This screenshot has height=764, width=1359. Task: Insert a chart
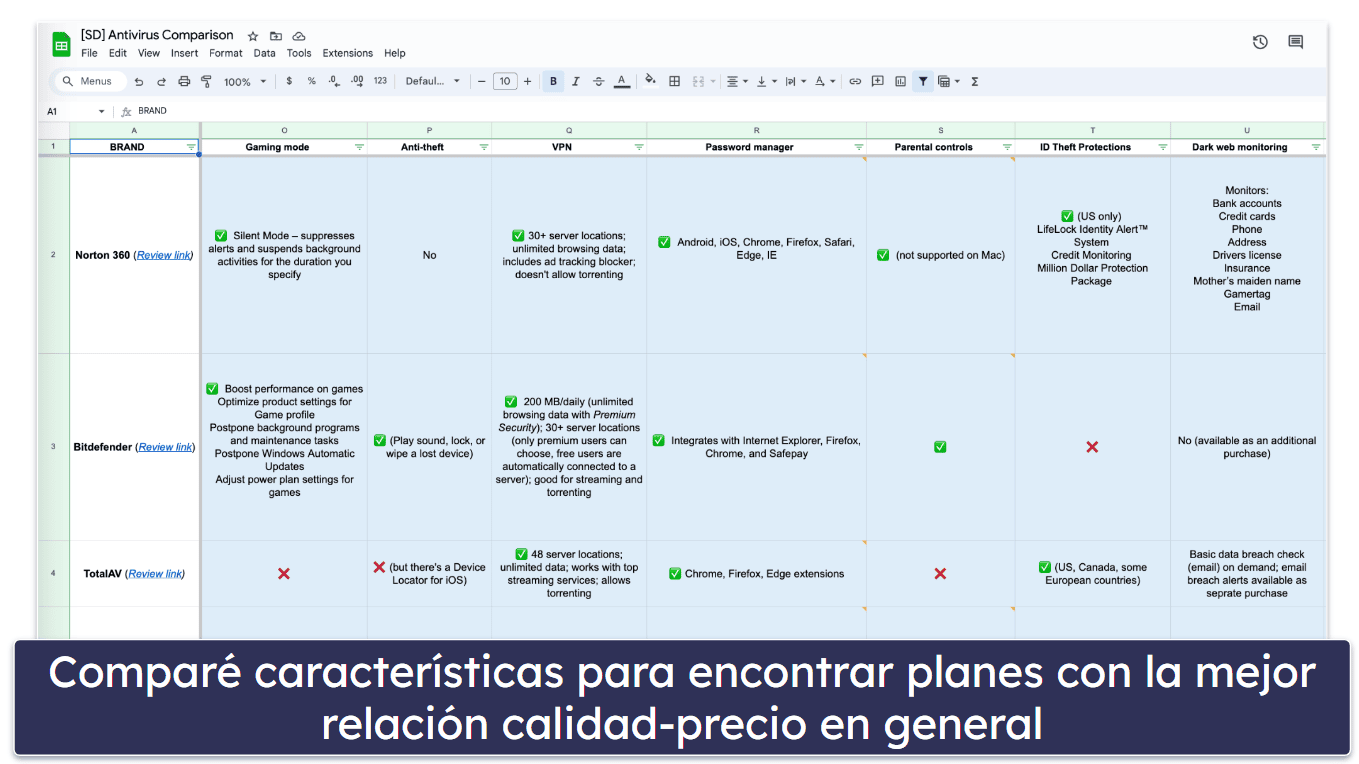pos(900,82)
